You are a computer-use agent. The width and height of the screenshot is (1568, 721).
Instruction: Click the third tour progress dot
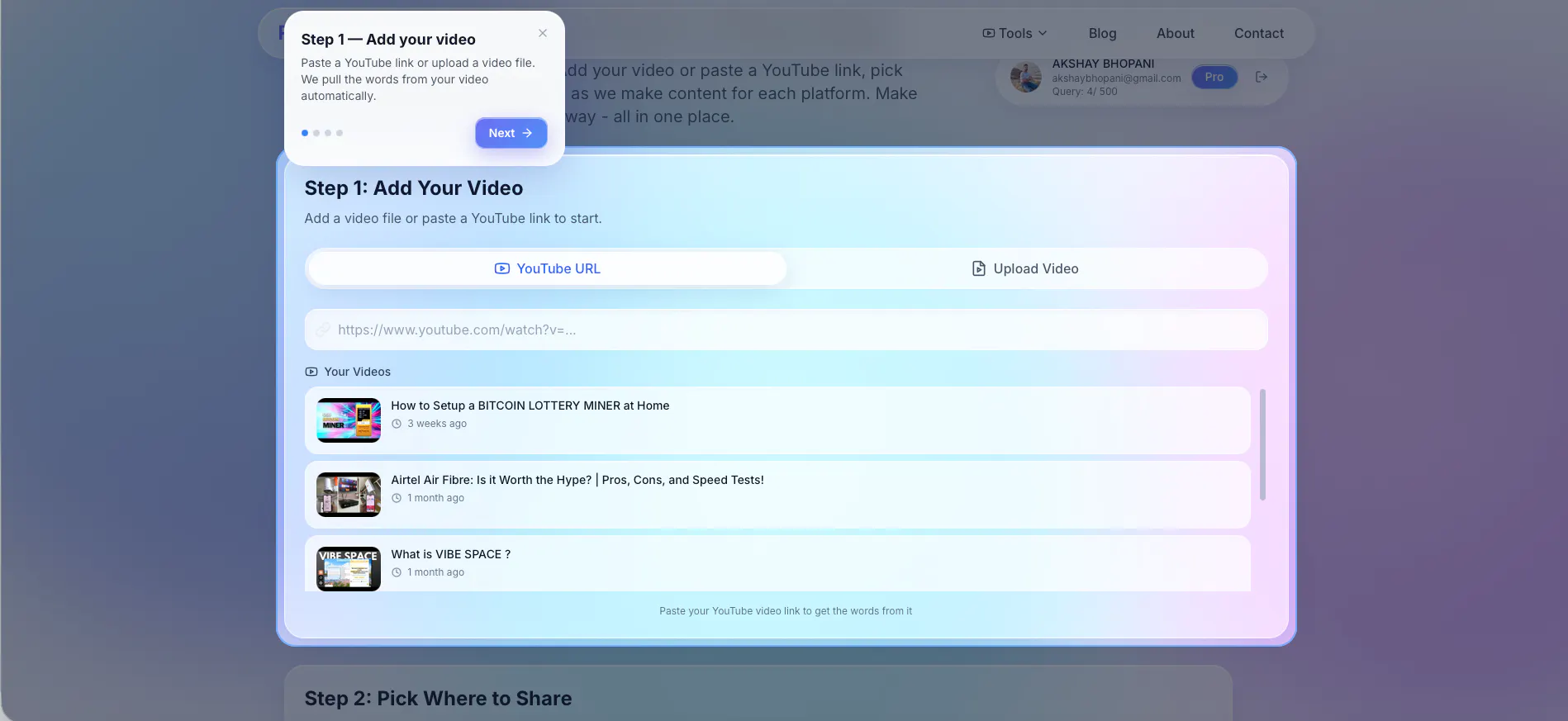[x=328, y=133]
